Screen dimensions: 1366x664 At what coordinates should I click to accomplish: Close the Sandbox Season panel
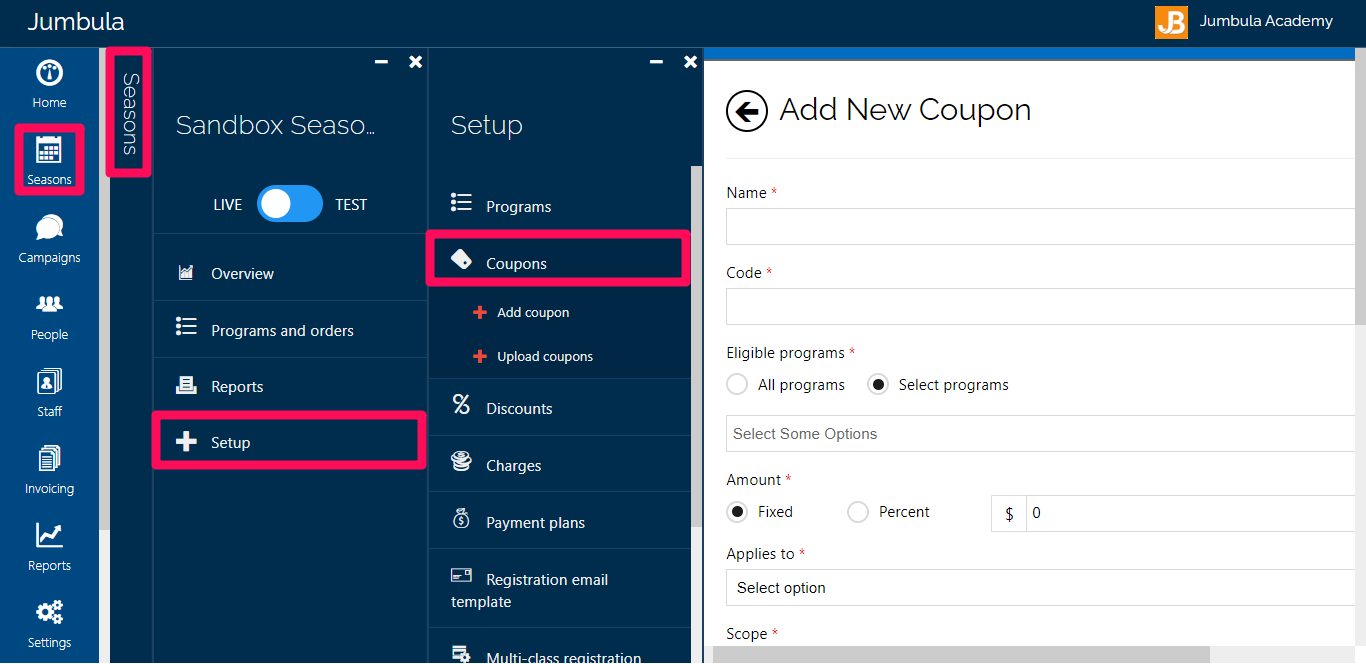coord(416,62)
